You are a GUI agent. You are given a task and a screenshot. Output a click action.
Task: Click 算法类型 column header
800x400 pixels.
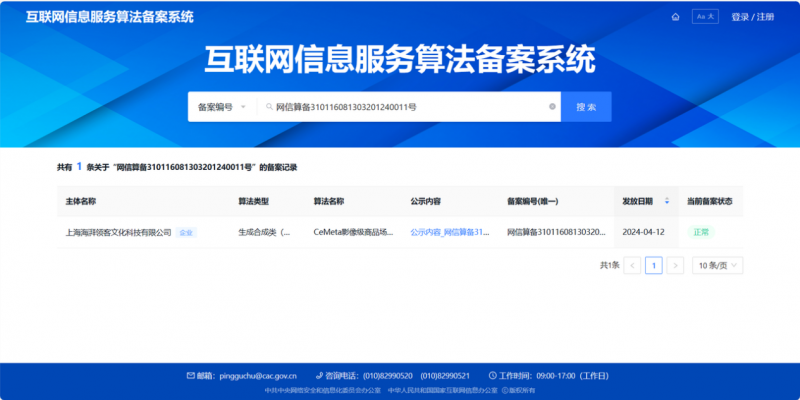253,202
